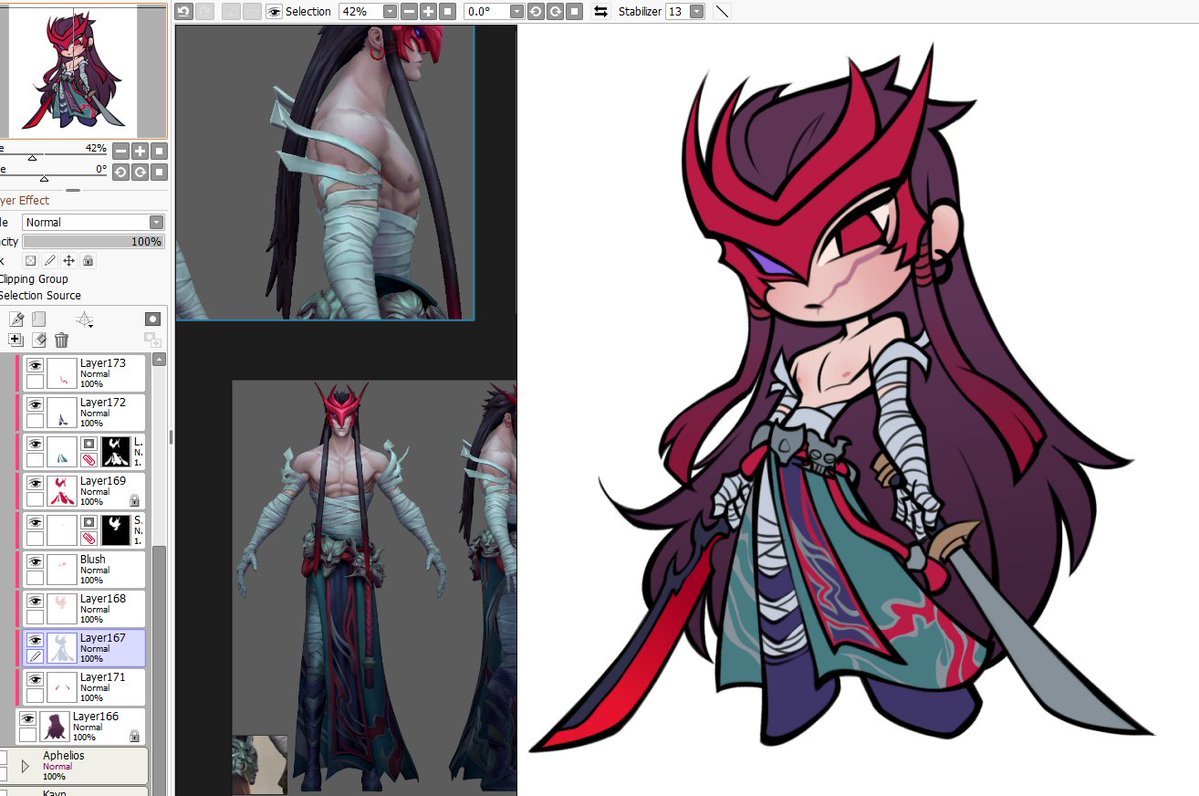Zoom in with the toolbar plus button
1199x796 pixels.
[428, 11]
